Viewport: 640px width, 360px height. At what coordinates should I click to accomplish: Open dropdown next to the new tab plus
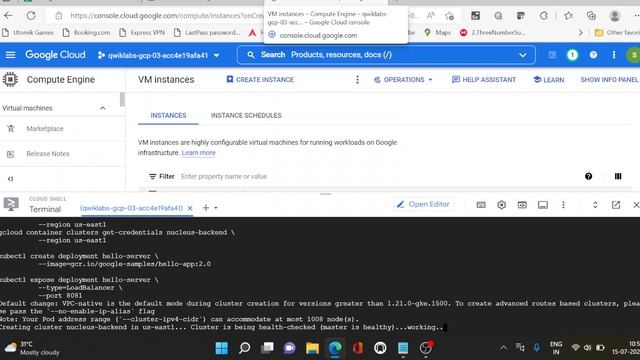(216, 208)
